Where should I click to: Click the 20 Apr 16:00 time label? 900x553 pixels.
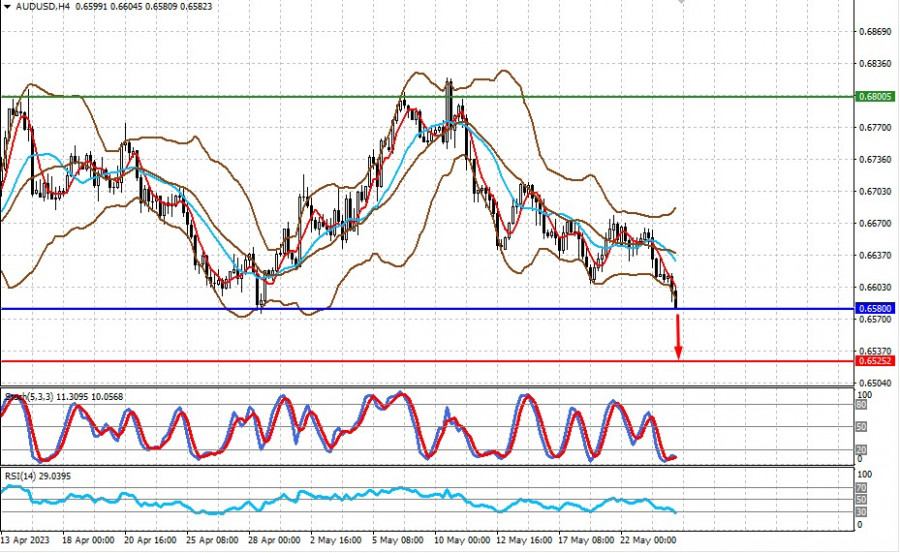coord(150,540)
